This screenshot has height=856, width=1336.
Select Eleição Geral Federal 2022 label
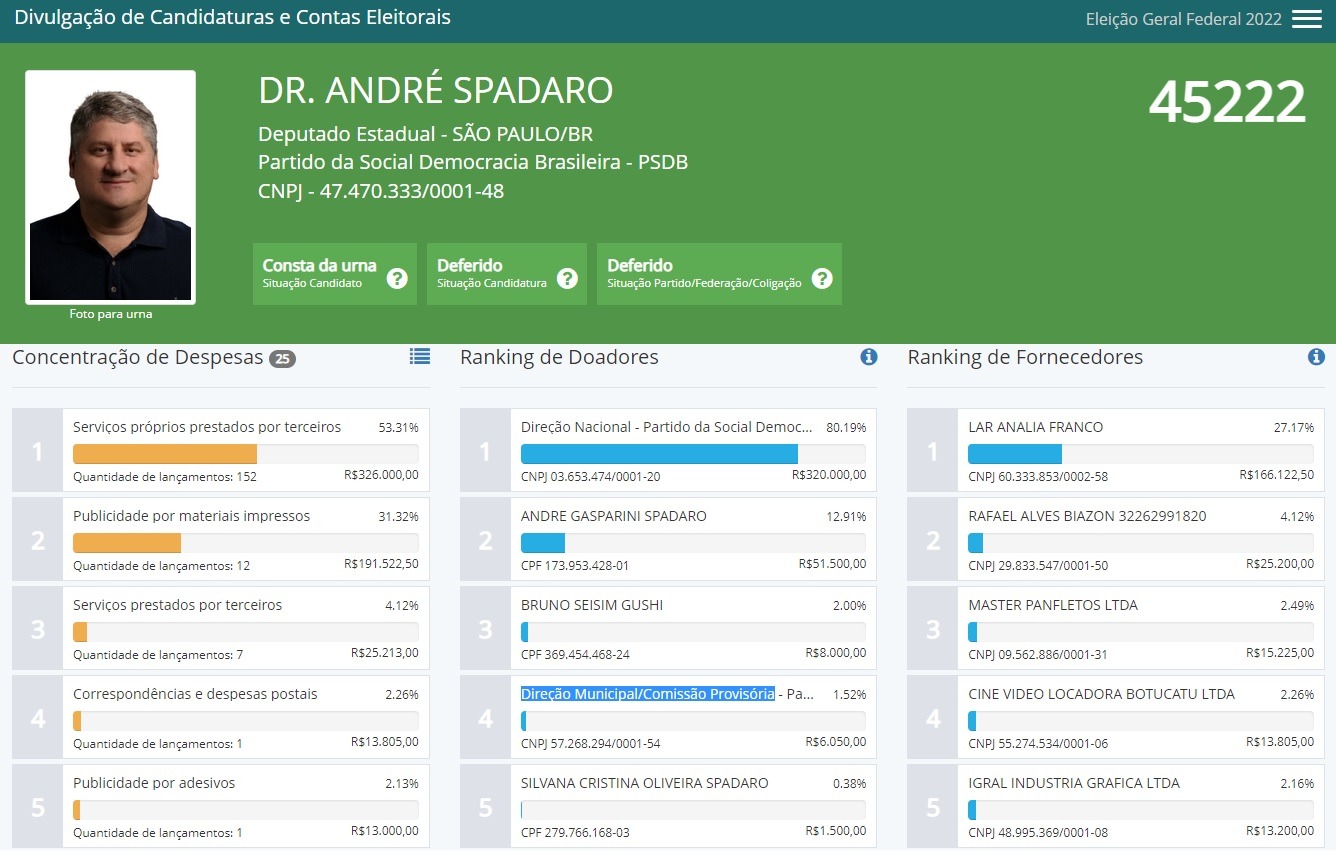pyautogui.click(x=1183, y=20)
